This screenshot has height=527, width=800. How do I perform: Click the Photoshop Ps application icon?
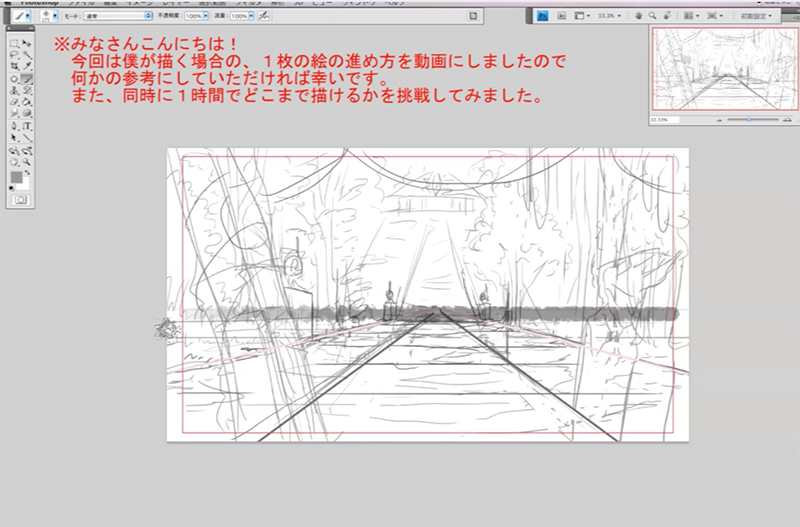(542, 16)
